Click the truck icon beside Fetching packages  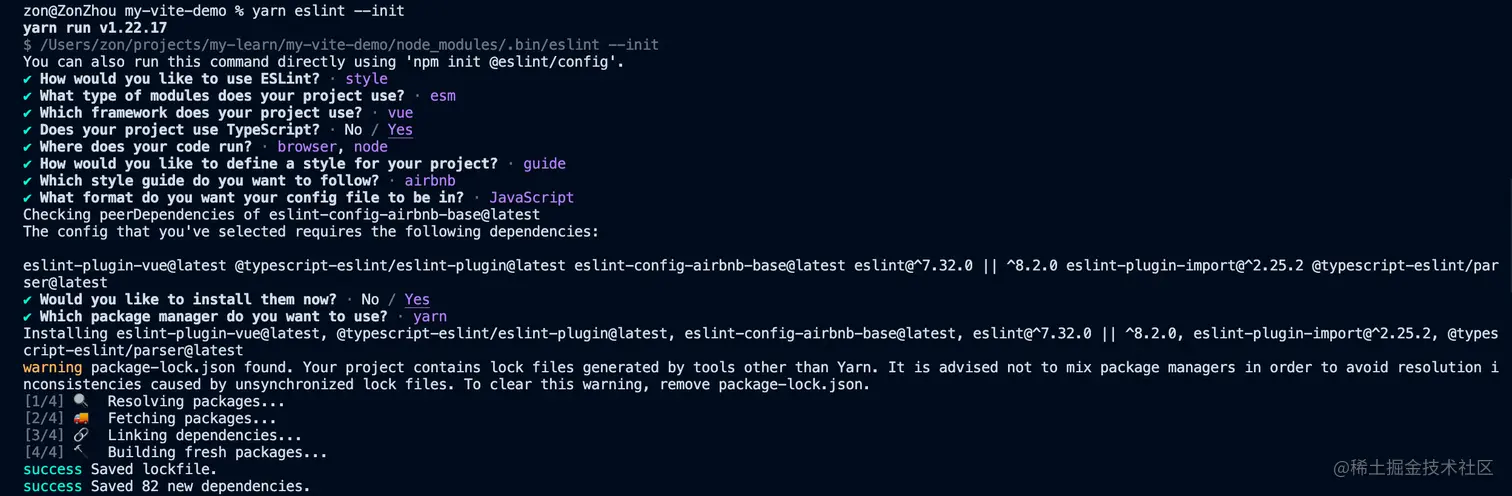81,419
